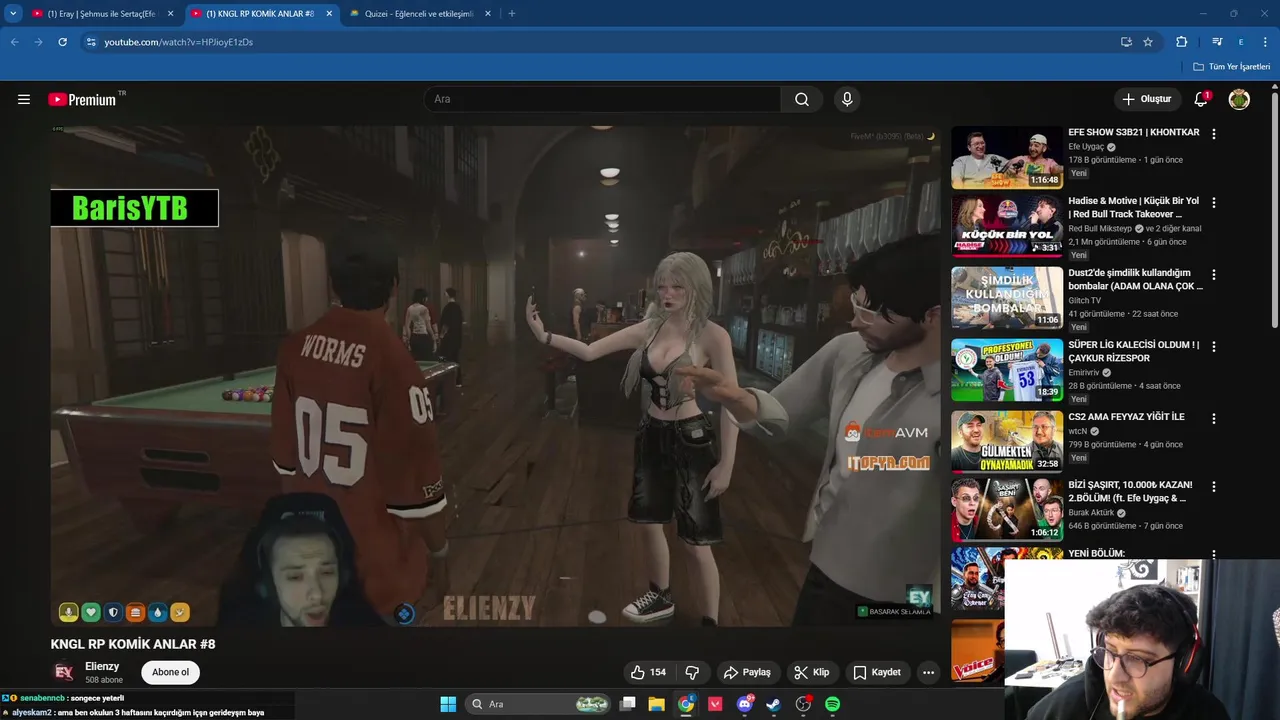Start voice search with microphone
The width and height of the screenshot is (1280, 720).
tap(847, 99)
